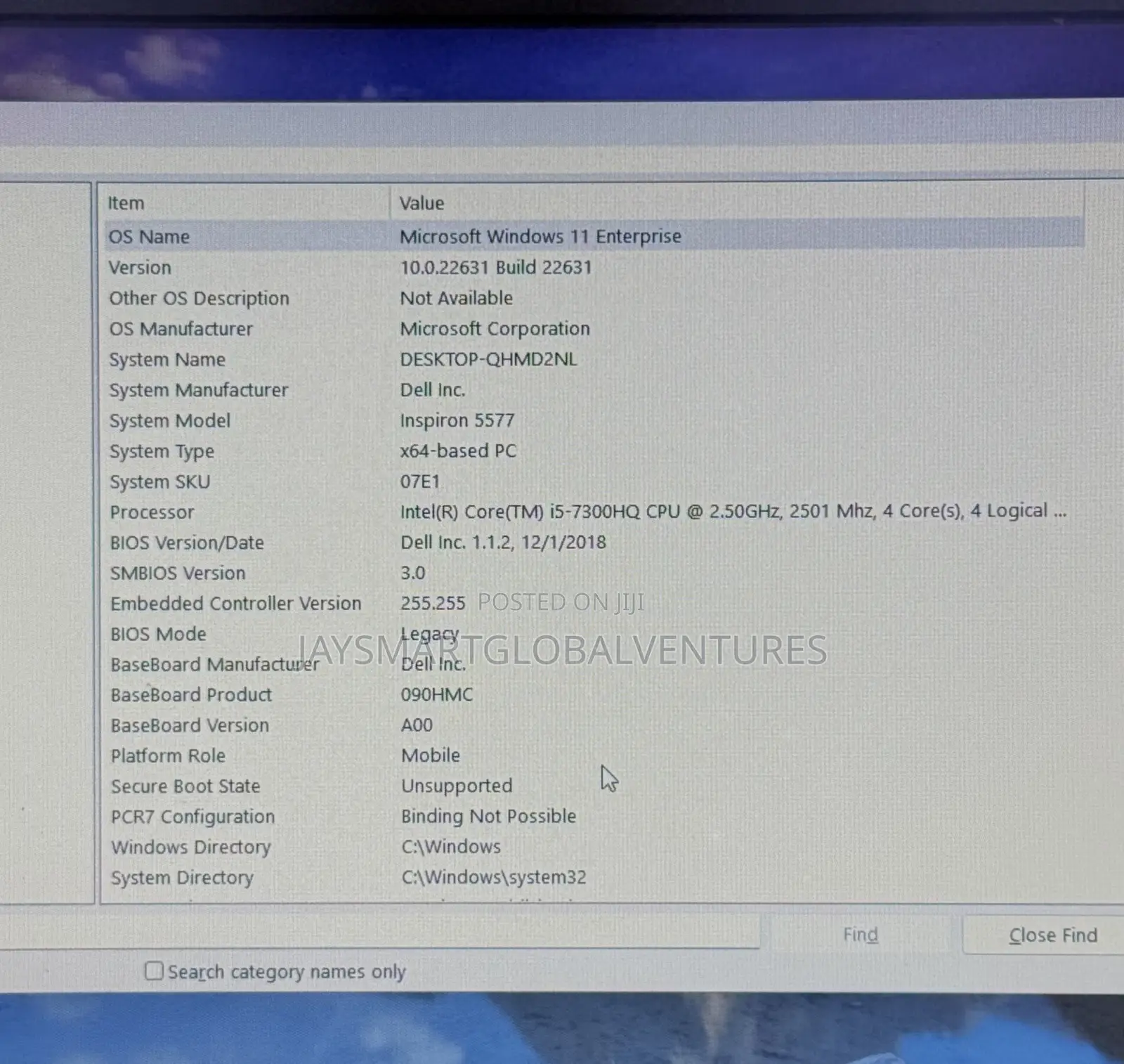Click the value Unsupported
1124x1064 pixels.
click(x=457, y=786)
